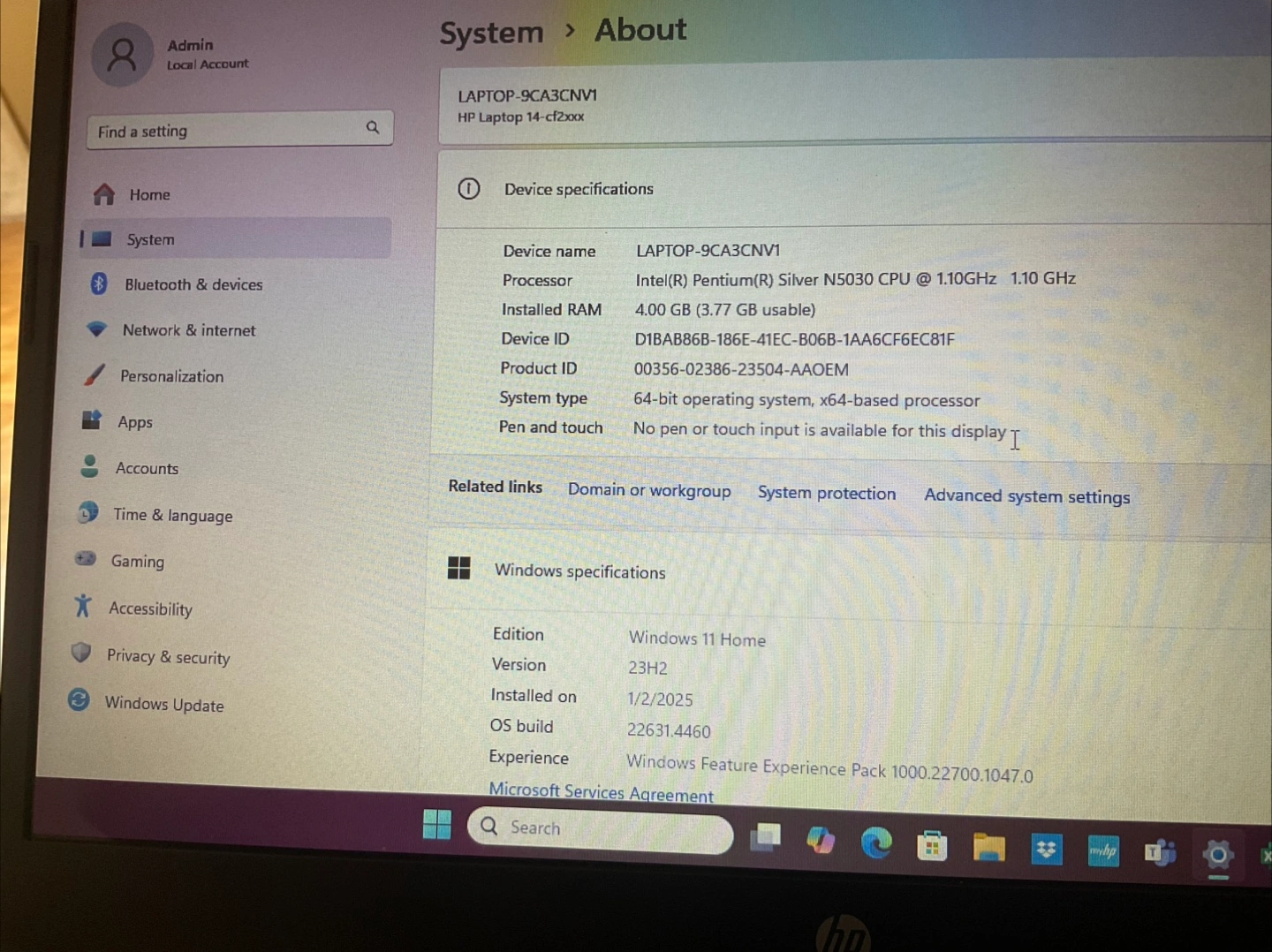Open the Domain or workgroup link
The width and height of the screenshot is (1272, 952).
(649, 490)
